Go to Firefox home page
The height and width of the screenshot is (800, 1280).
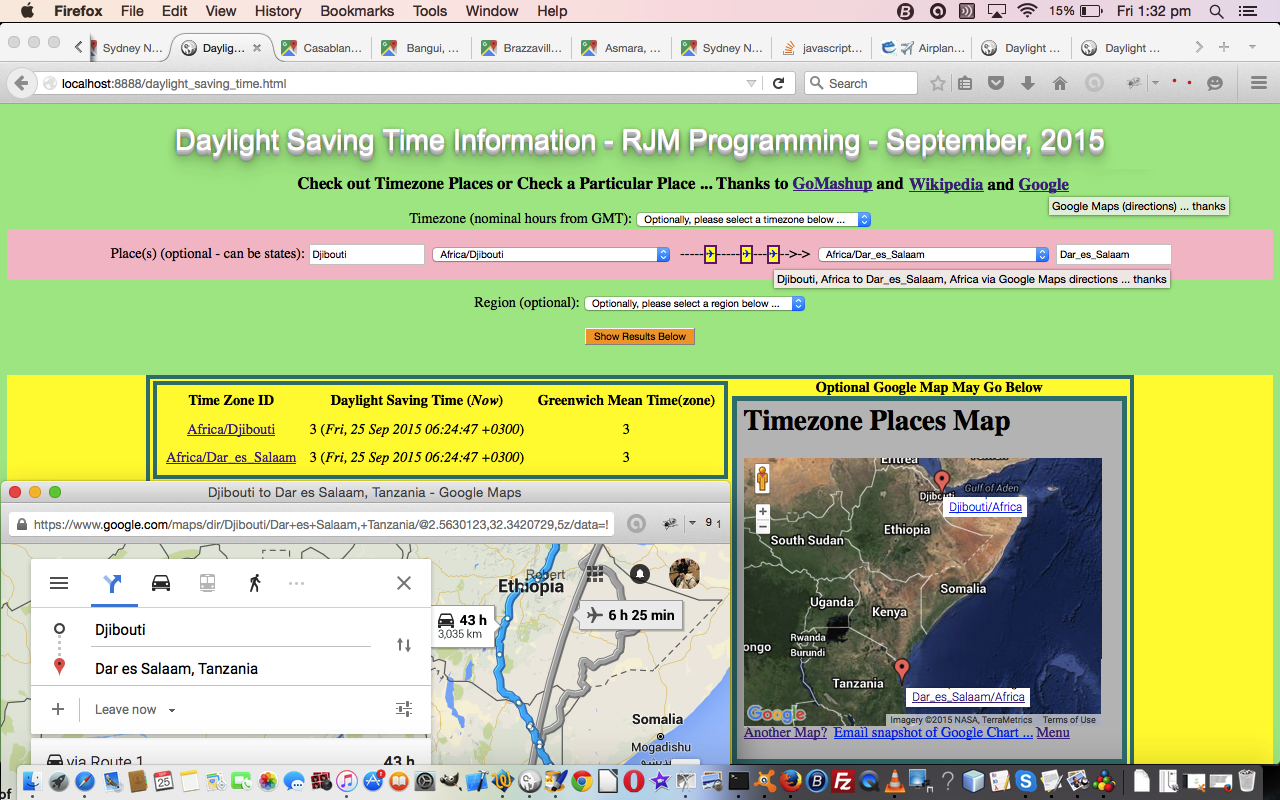pyautogui.click(x=1060, y=84)
